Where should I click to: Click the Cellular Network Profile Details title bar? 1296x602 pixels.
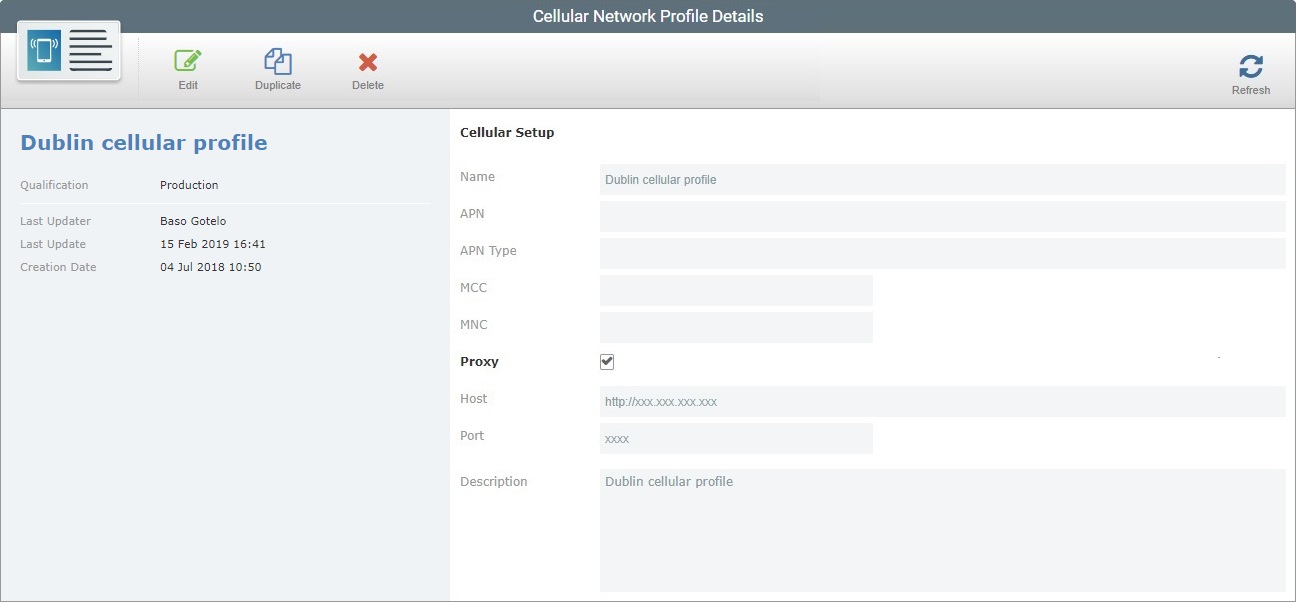tap(647, 15)
